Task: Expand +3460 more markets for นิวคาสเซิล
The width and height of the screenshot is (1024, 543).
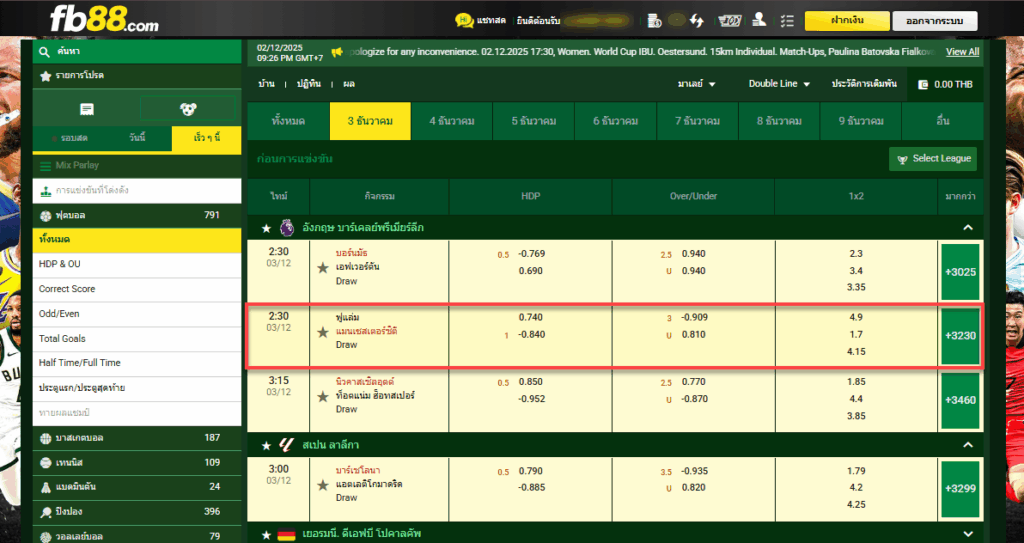Action: click(x=960, y=400)
